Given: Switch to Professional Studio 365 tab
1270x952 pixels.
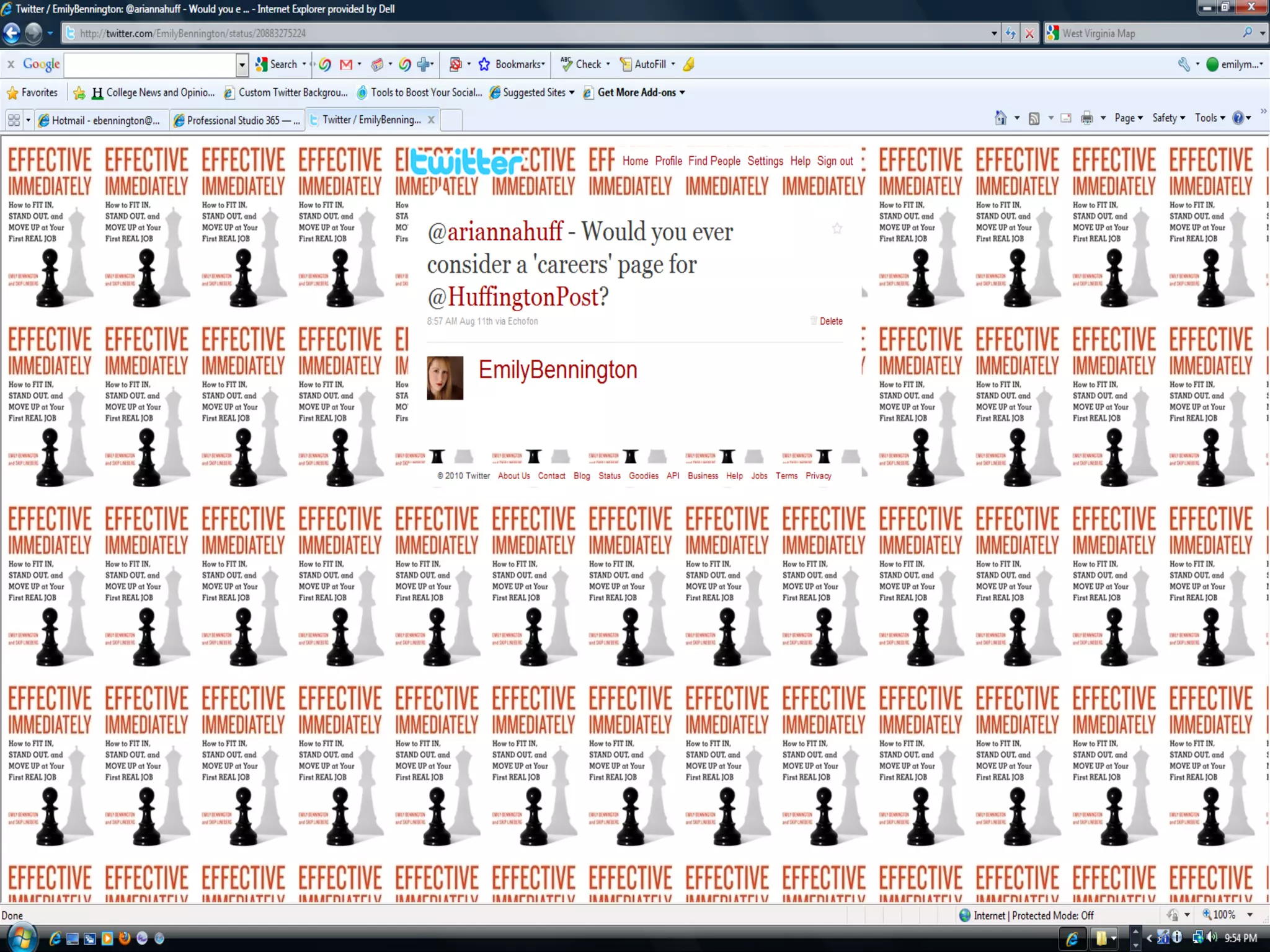Looking at the screenshot, I should click(238, 120).
